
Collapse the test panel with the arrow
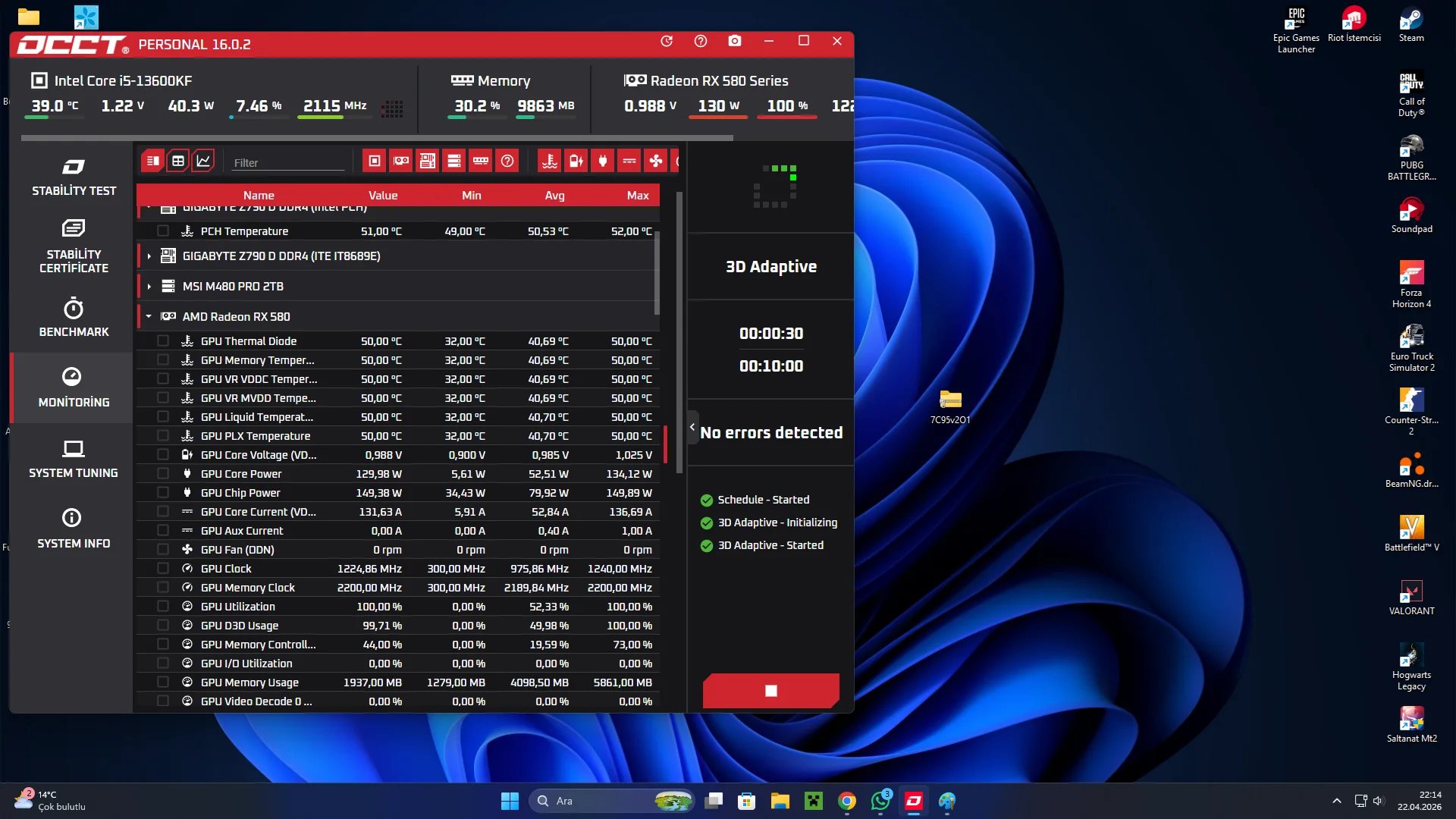click(x=692, y=428)
